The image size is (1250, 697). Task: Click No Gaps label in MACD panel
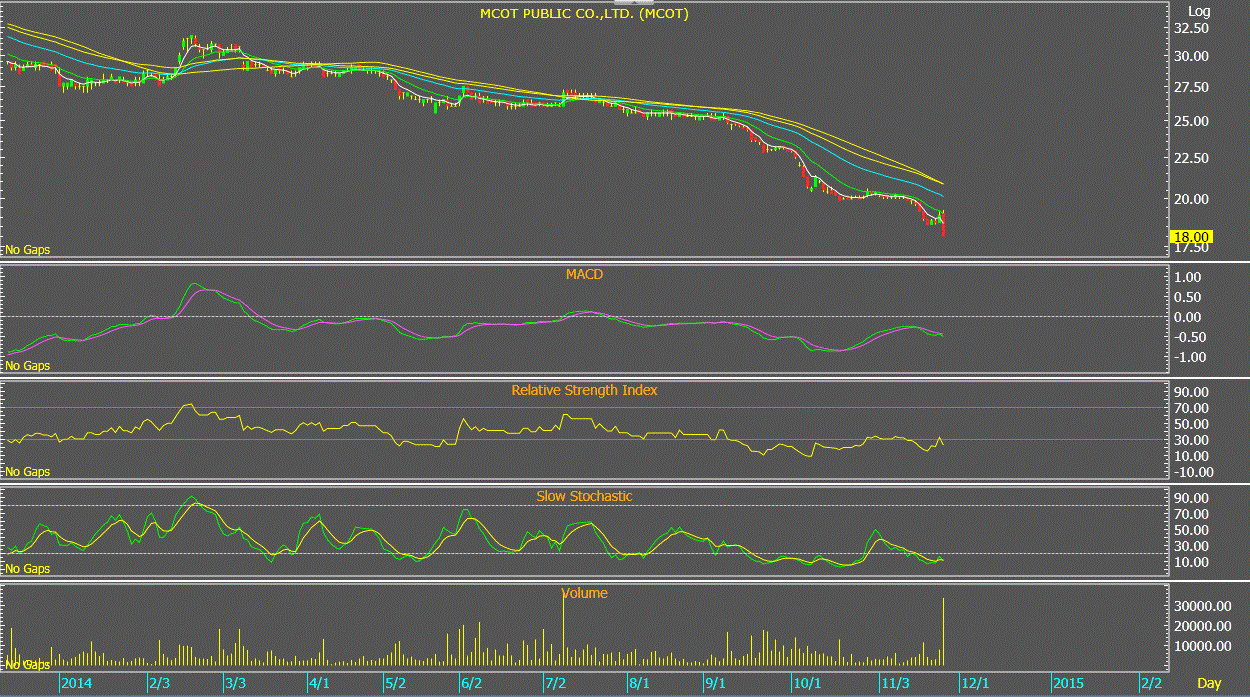pos(27,366)
